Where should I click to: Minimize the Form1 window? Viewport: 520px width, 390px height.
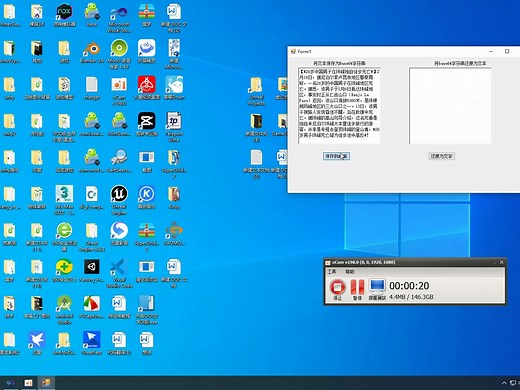[x=491, y=51]
